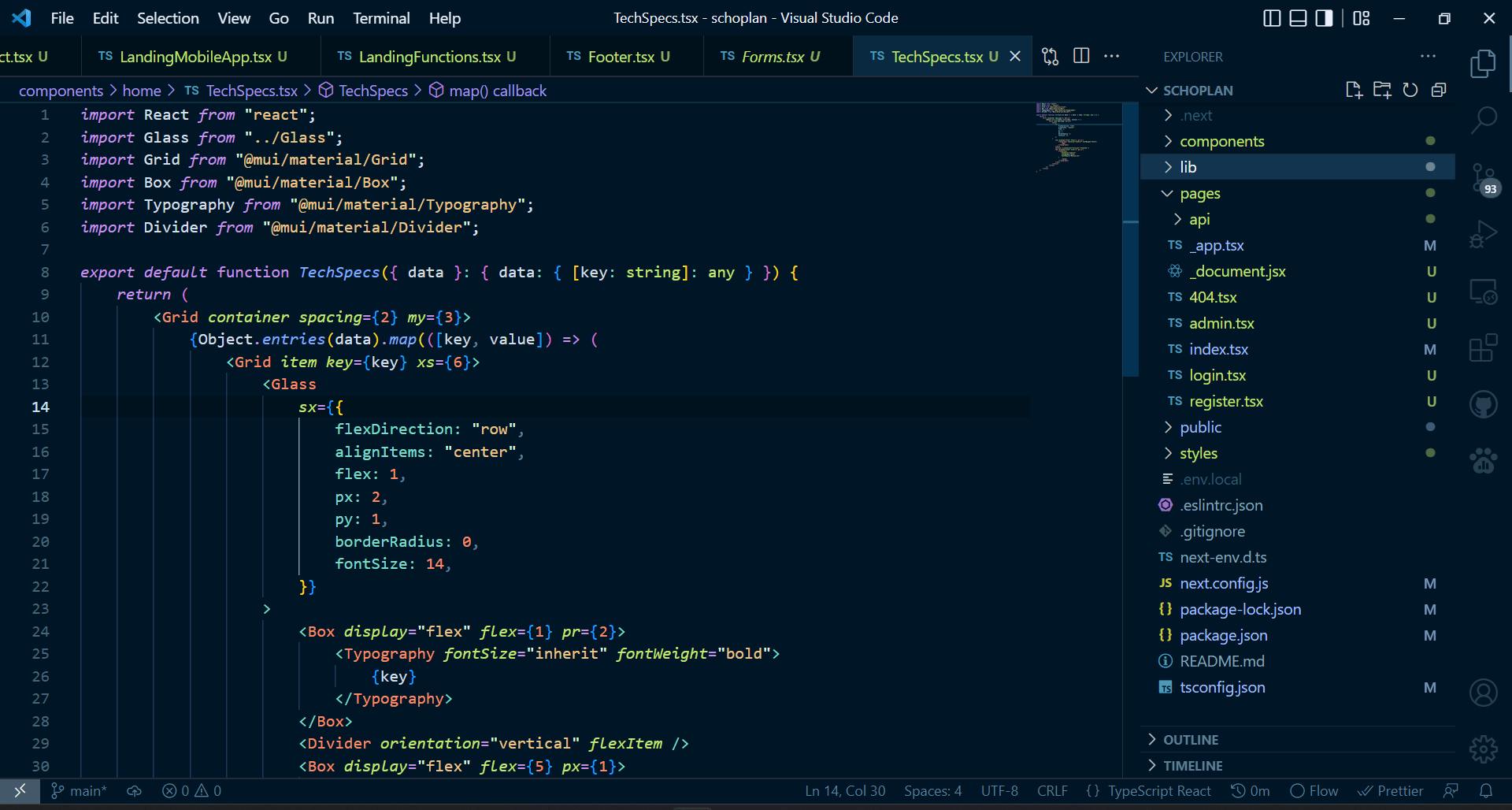This screenshot has width=1512, height=810.
Task: Click the code minimap preview
Action: [1077, 138]
